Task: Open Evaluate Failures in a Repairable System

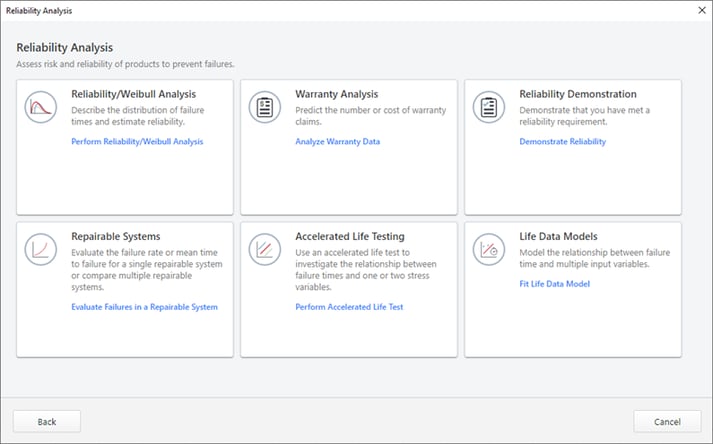Action: tap(144, 307)
